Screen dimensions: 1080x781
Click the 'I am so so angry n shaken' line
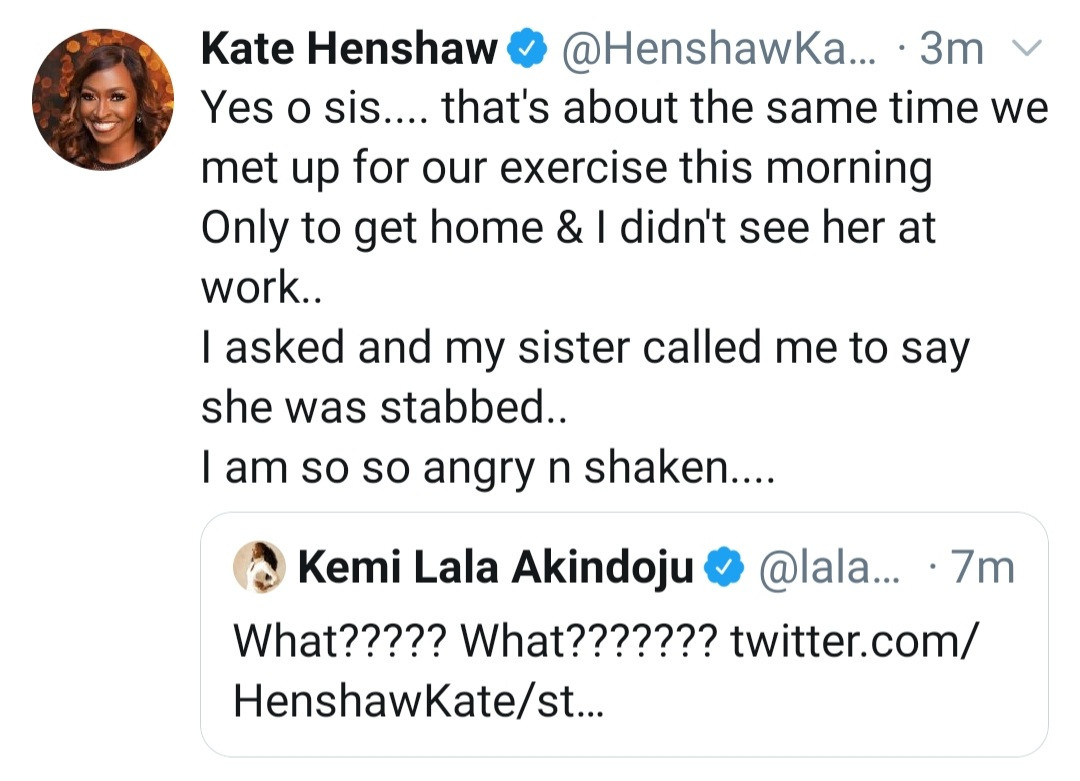(x=488, y=468)
